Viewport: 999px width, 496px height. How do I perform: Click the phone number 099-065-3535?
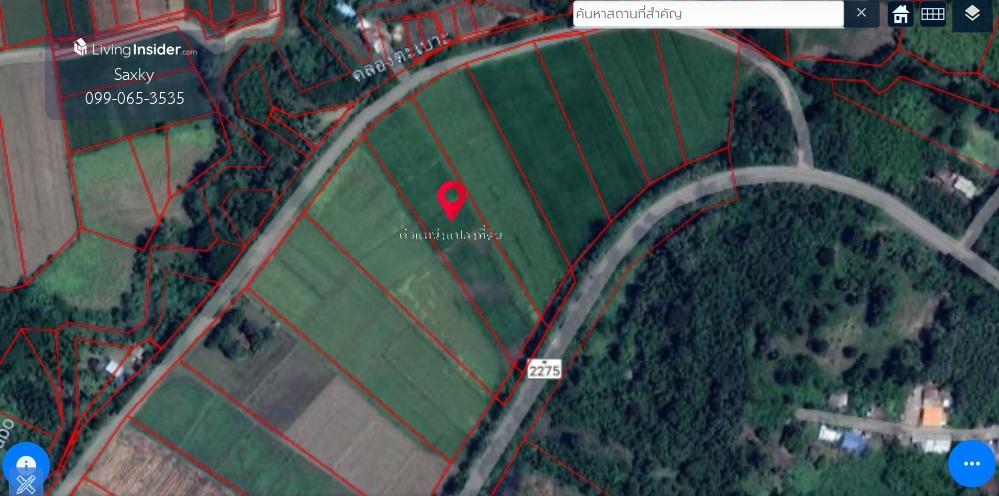[x=135, y=98]
